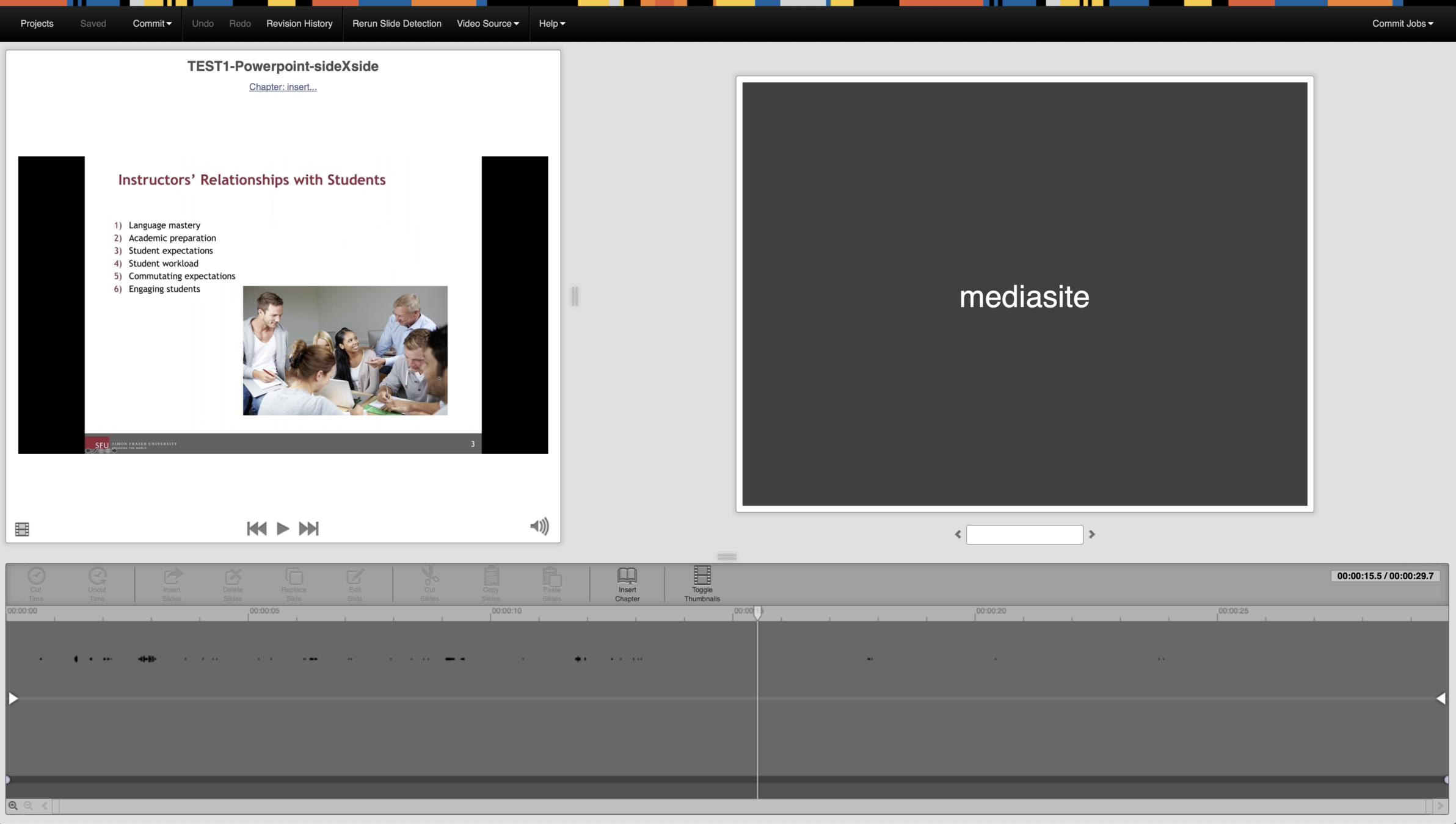Click the filmstrip icon below the slide
This screenshot has height=824, width=1456.
(22, 529)
